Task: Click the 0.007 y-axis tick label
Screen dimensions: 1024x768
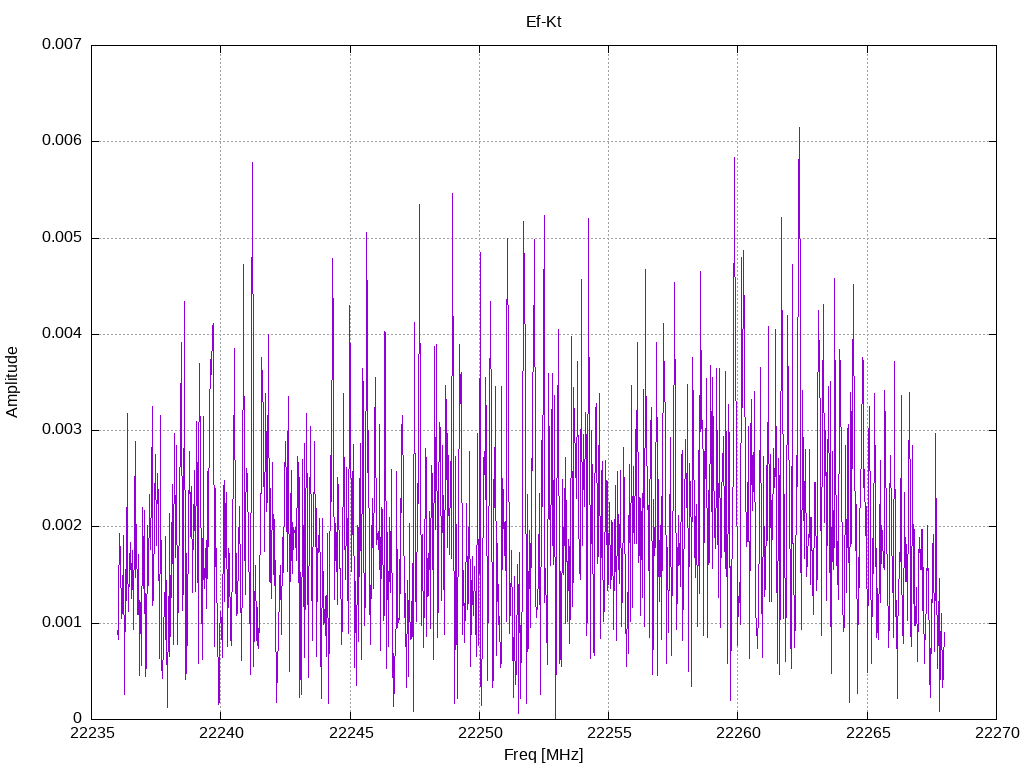Action: coord(62,44)
